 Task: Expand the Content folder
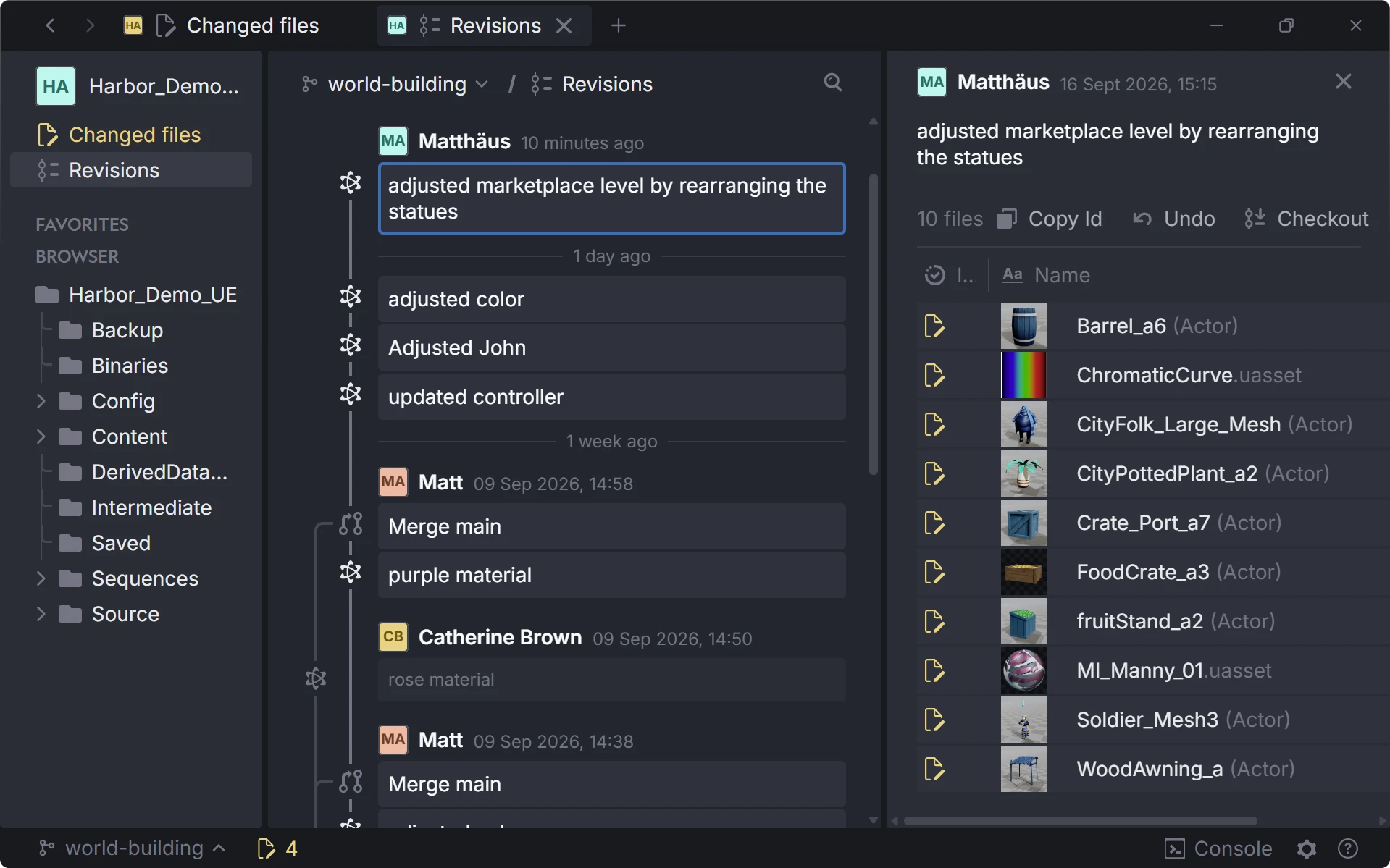click(41, 437)
